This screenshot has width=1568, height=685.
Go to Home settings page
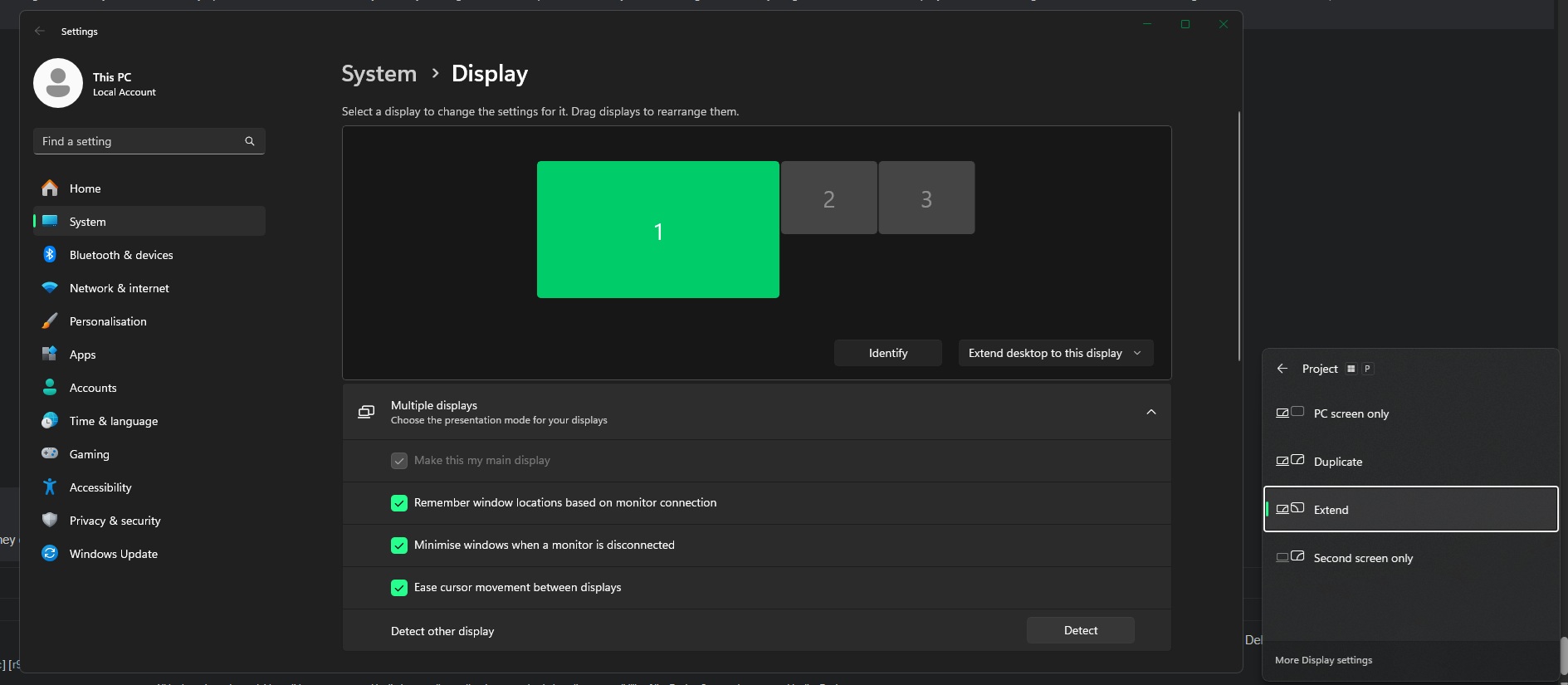(149, 188)
